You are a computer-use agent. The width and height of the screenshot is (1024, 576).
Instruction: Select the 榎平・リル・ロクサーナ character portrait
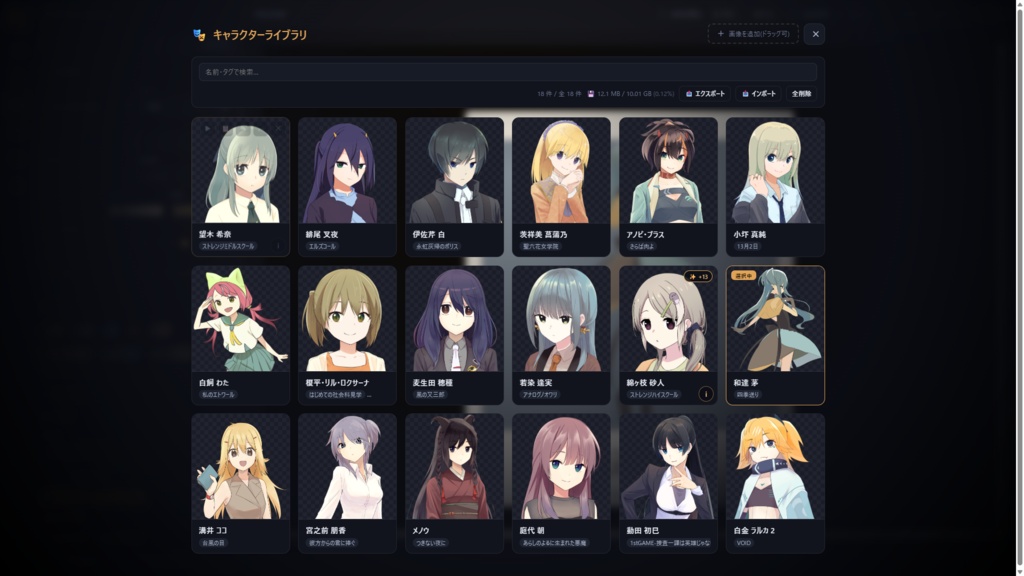347,319
